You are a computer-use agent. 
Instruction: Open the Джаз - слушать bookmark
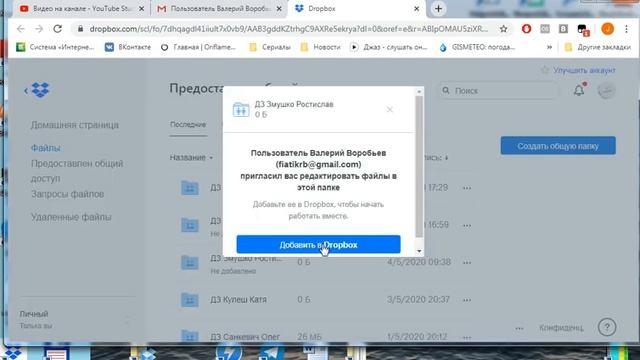click(389, 47)
